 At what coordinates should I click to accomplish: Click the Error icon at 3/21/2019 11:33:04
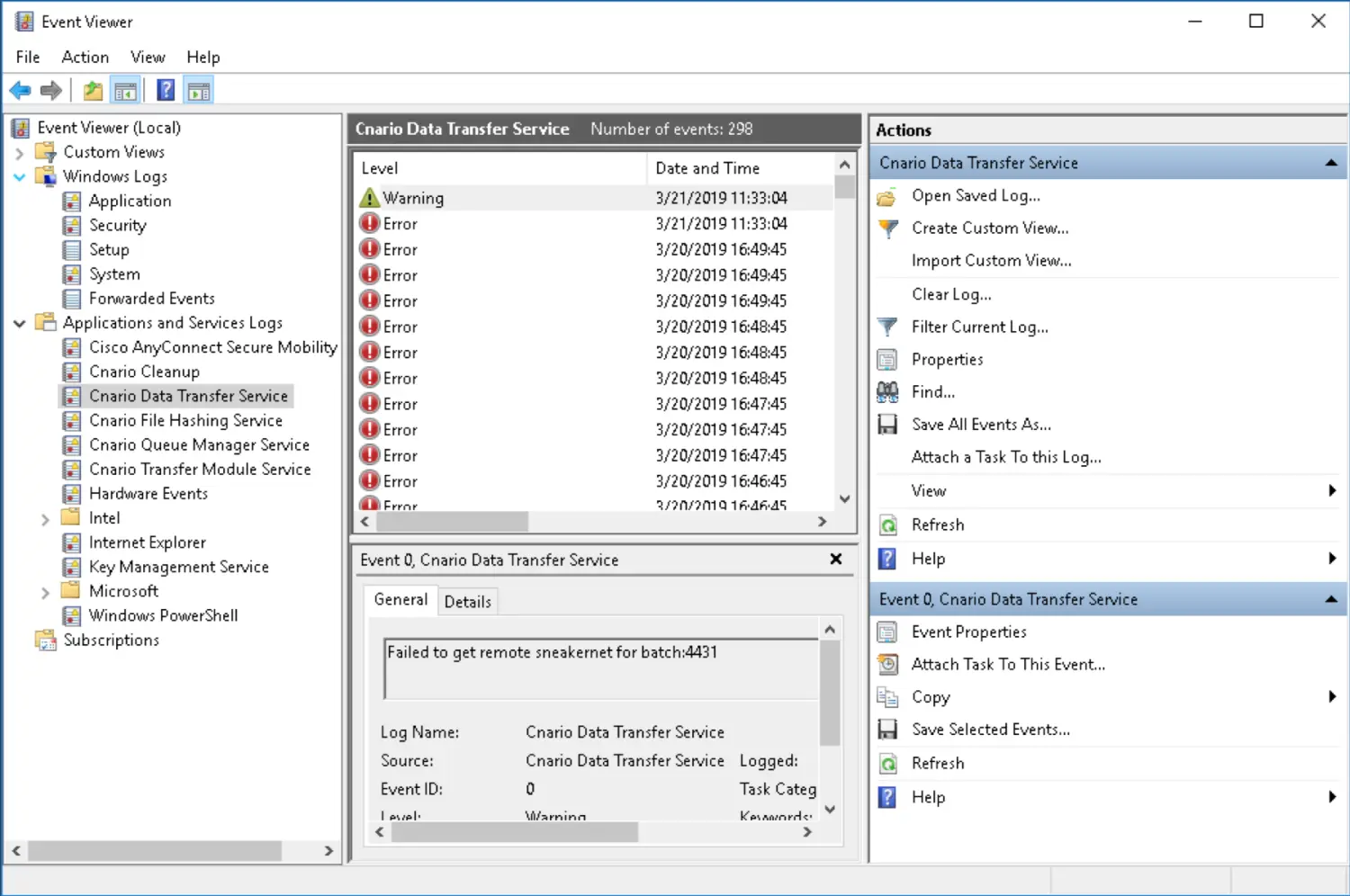[369, 223]
